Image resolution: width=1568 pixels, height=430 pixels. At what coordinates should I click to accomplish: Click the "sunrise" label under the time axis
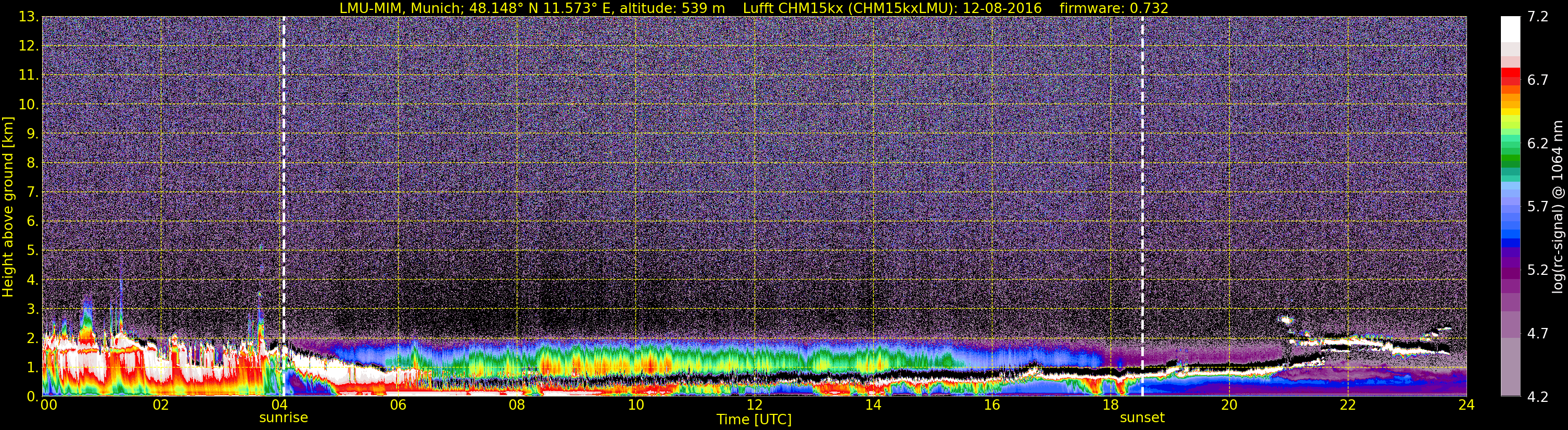(x=284, y=418)
